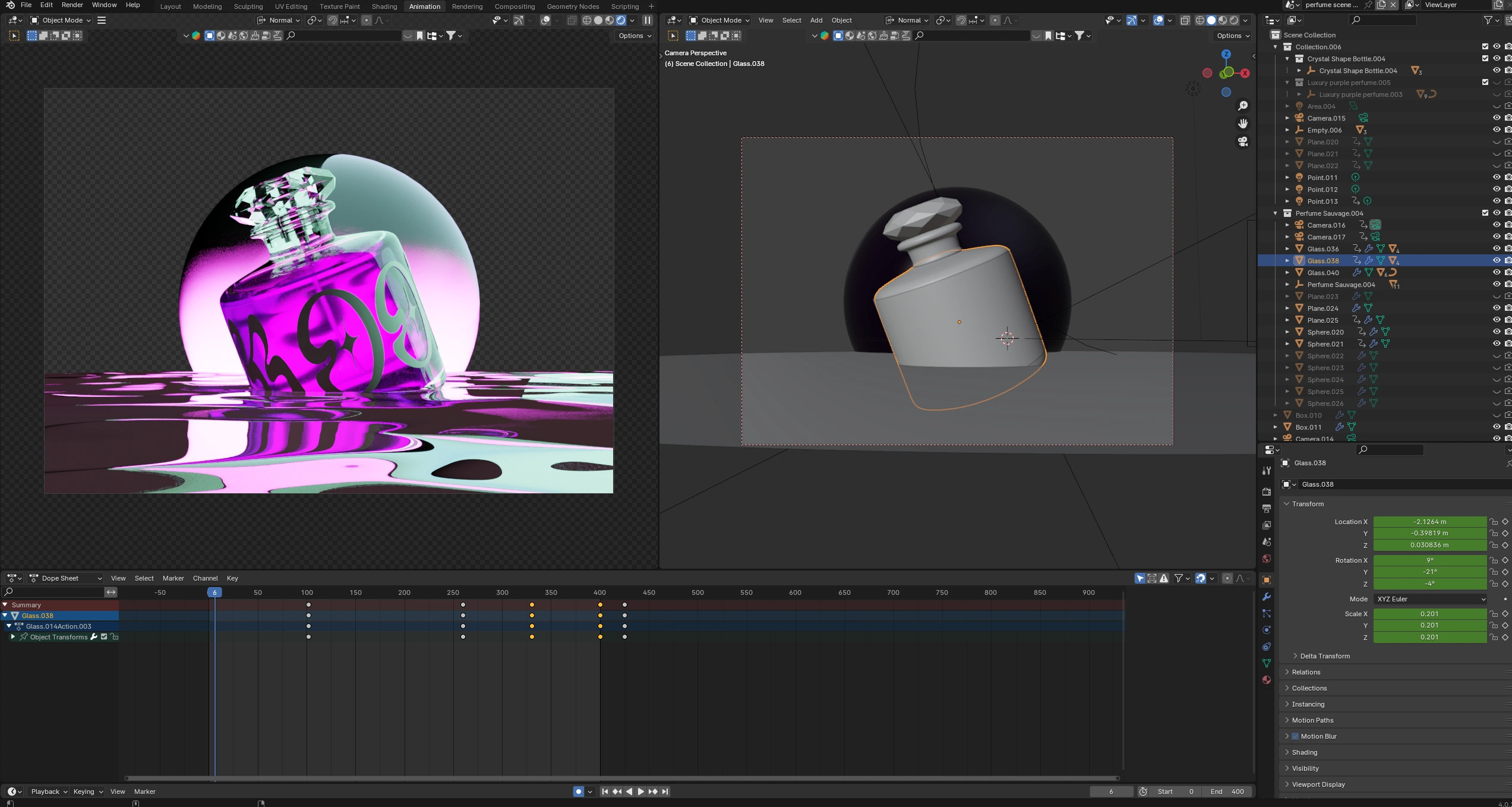
Task: Open the Render properties tab icon
Action: [x=1267, y=492]
